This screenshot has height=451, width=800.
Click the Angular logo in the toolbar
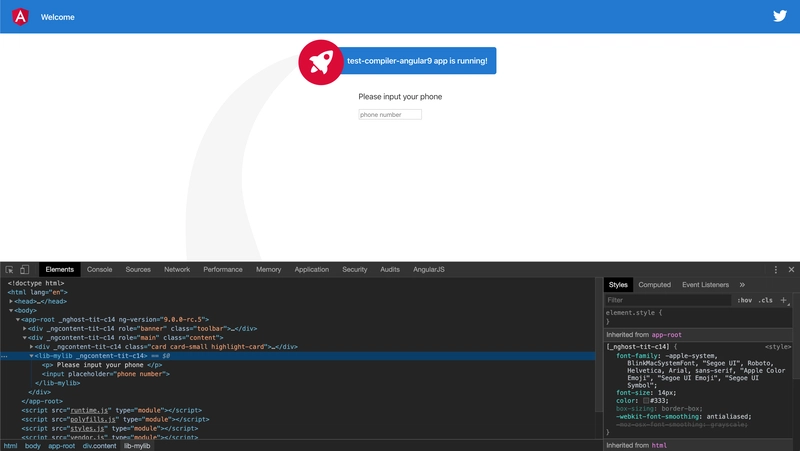coord(20,17)
